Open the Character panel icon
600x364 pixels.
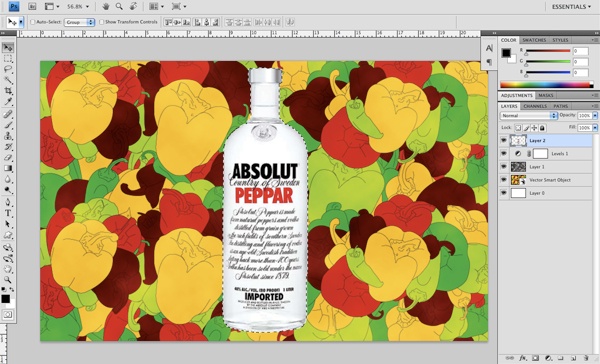click(x=489, y=48)
